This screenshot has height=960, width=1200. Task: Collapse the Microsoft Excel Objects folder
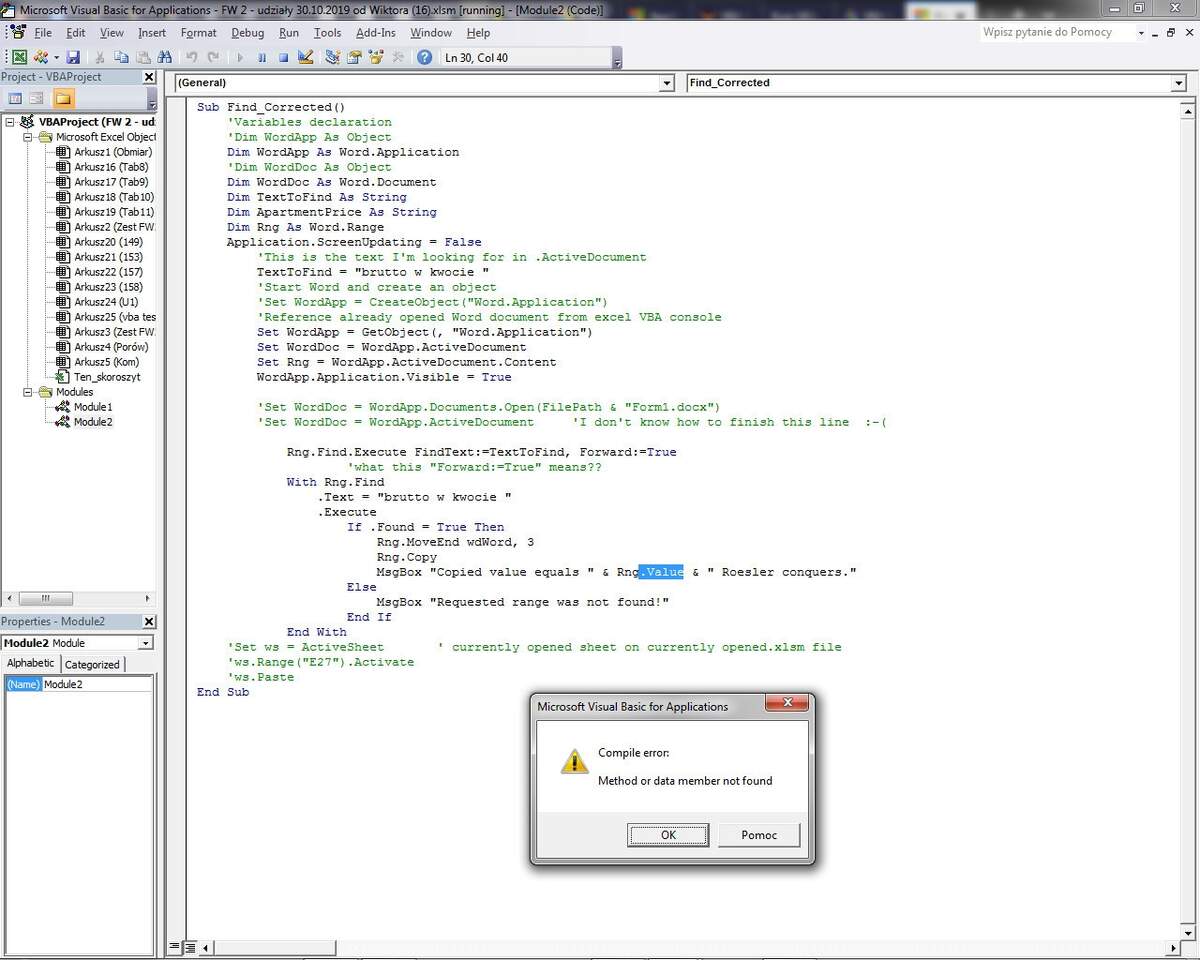[x=27, y=137]
